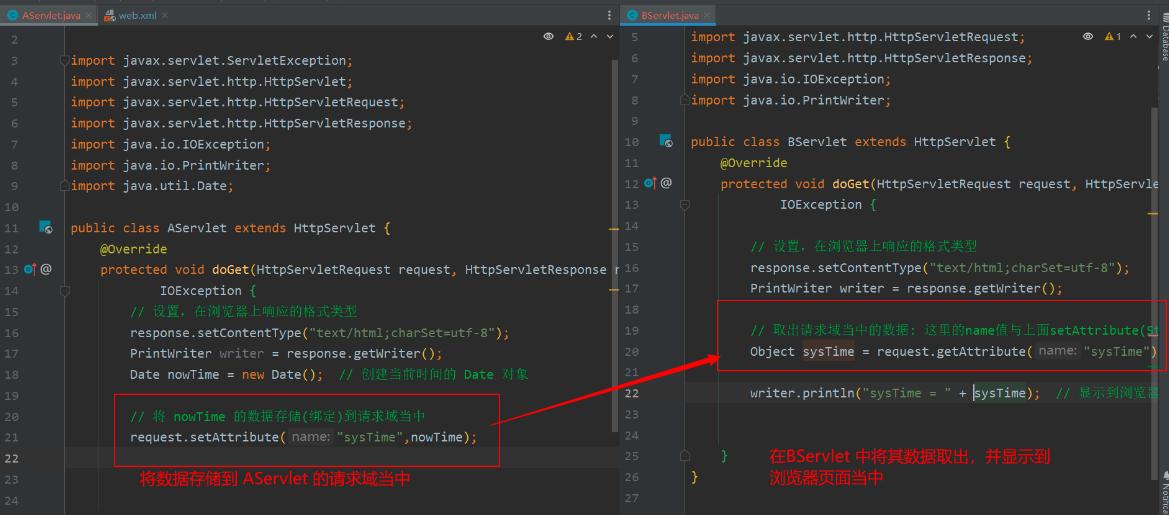
Task: Click 'public class AServlet extends HttpServlet' line
Action: (x=230, y=228)
